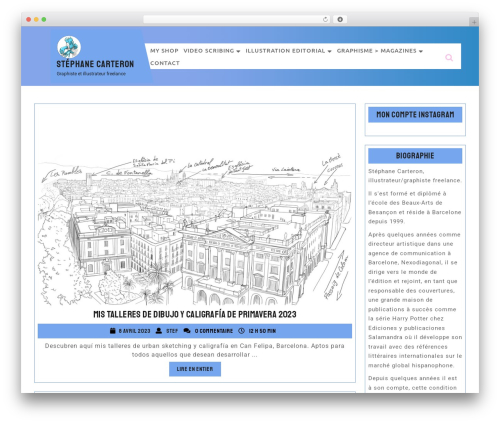500x423 pixels.
Task: Click the 8 avril 2023 date link
Action: coord(134,331)
